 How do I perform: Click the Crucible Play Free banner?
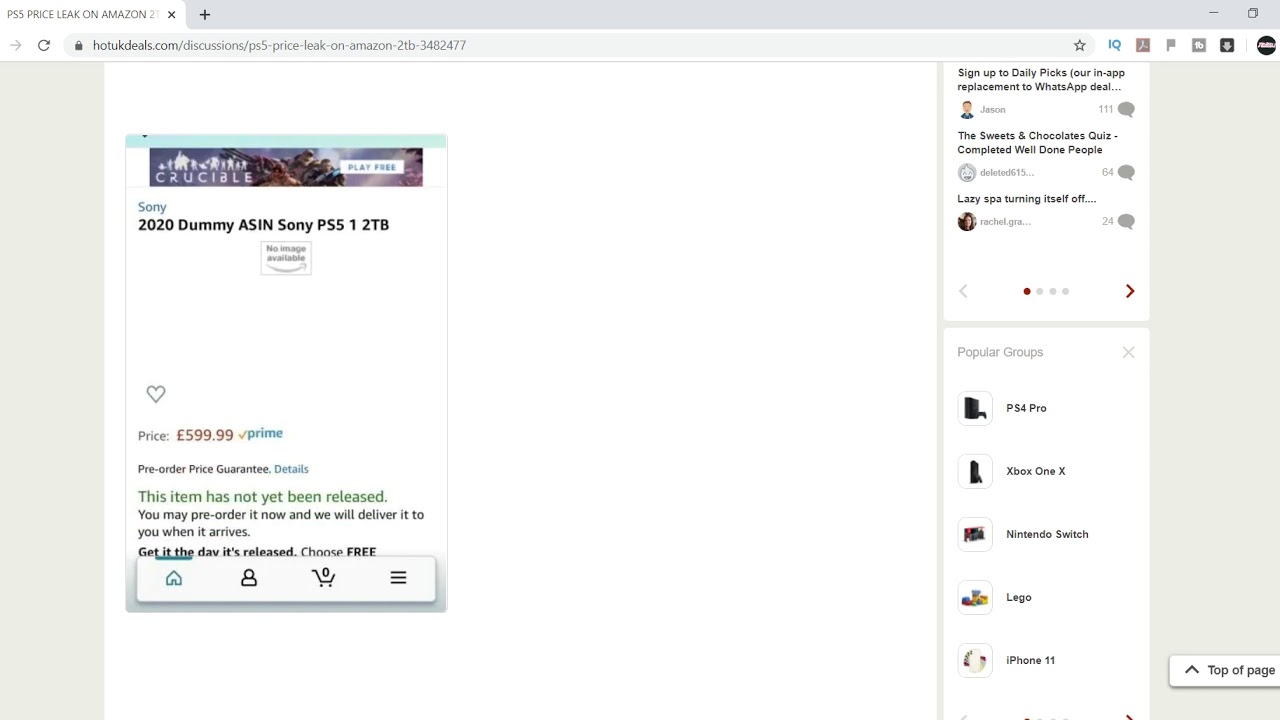click(x=286, y=167)
